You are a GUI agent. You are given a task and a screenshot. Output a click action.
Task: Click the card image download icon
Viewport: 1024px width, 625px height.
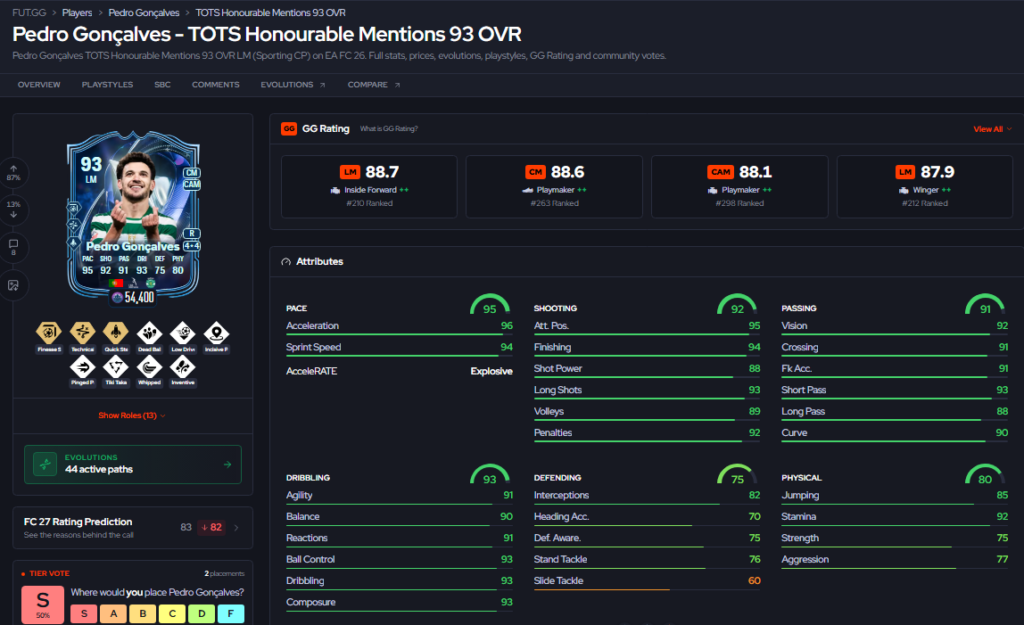click(x=14, y=285)
